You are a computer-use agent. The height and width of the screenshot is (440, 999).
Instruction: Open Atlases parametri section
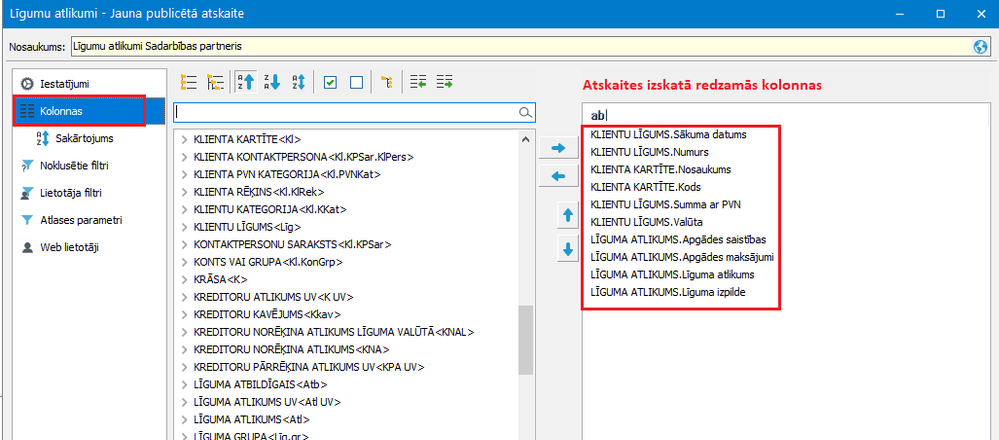click(82, 220)
